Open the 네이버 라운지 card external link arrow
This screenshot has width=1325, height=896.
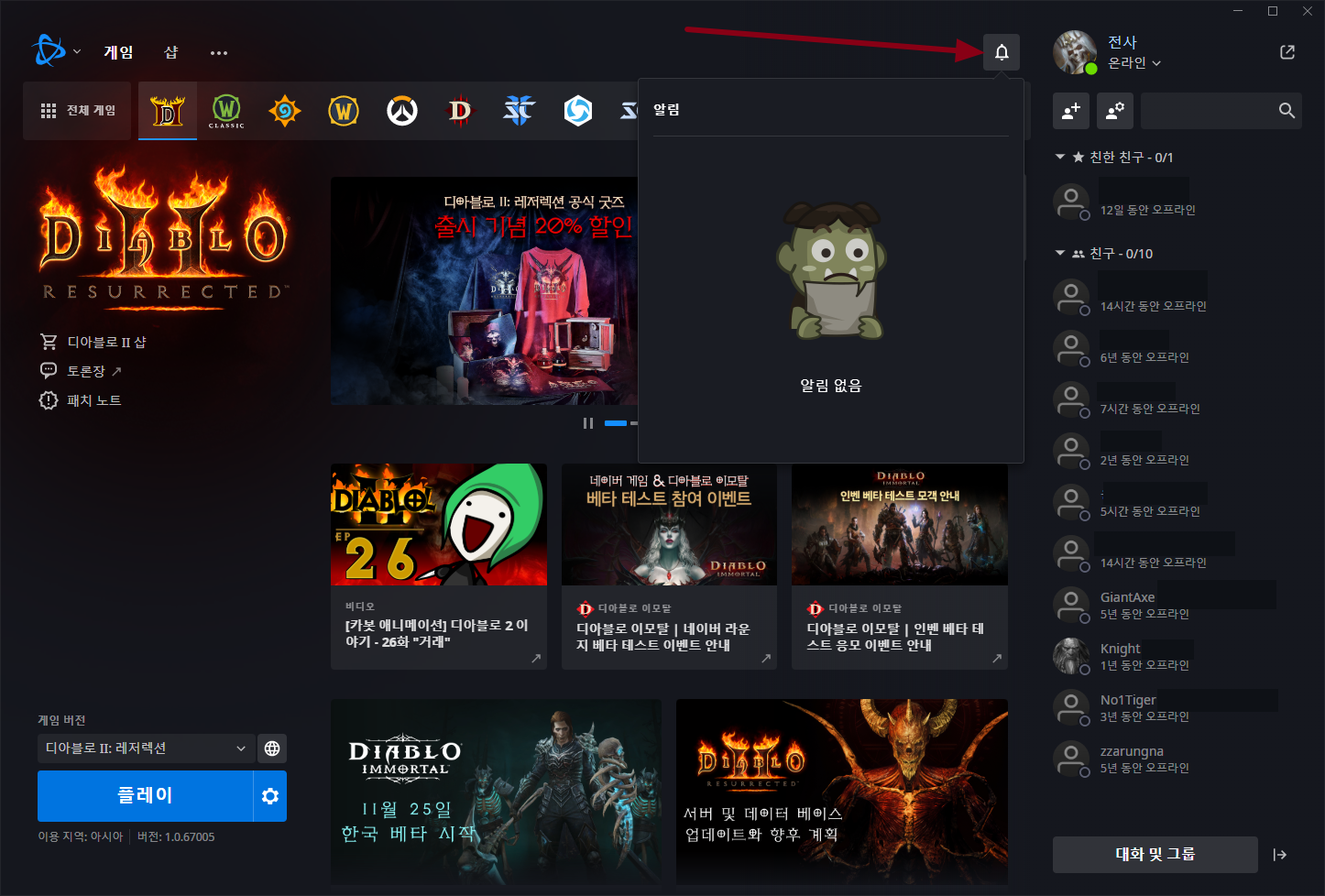point(766,658)
